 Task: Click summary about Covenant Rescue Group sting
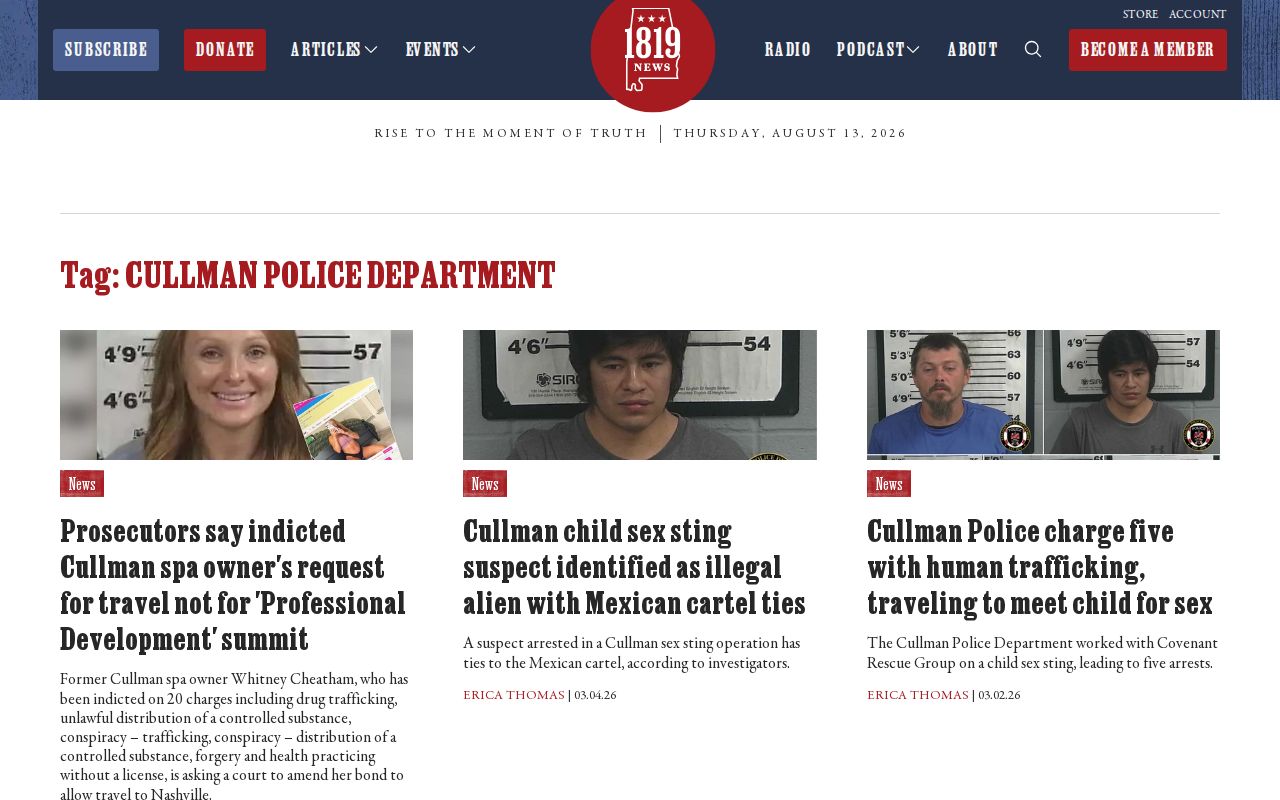1042,653
